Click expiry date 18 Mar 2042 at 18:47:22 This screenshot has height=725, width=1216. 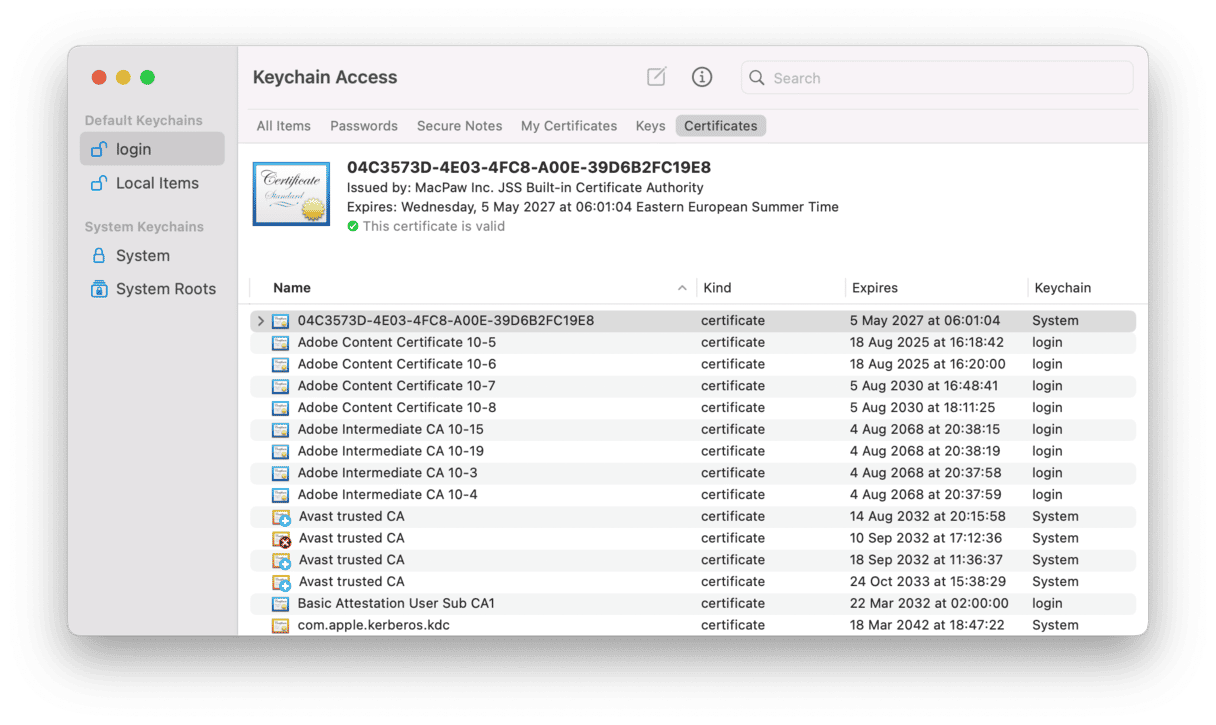[x=927, y=625]
